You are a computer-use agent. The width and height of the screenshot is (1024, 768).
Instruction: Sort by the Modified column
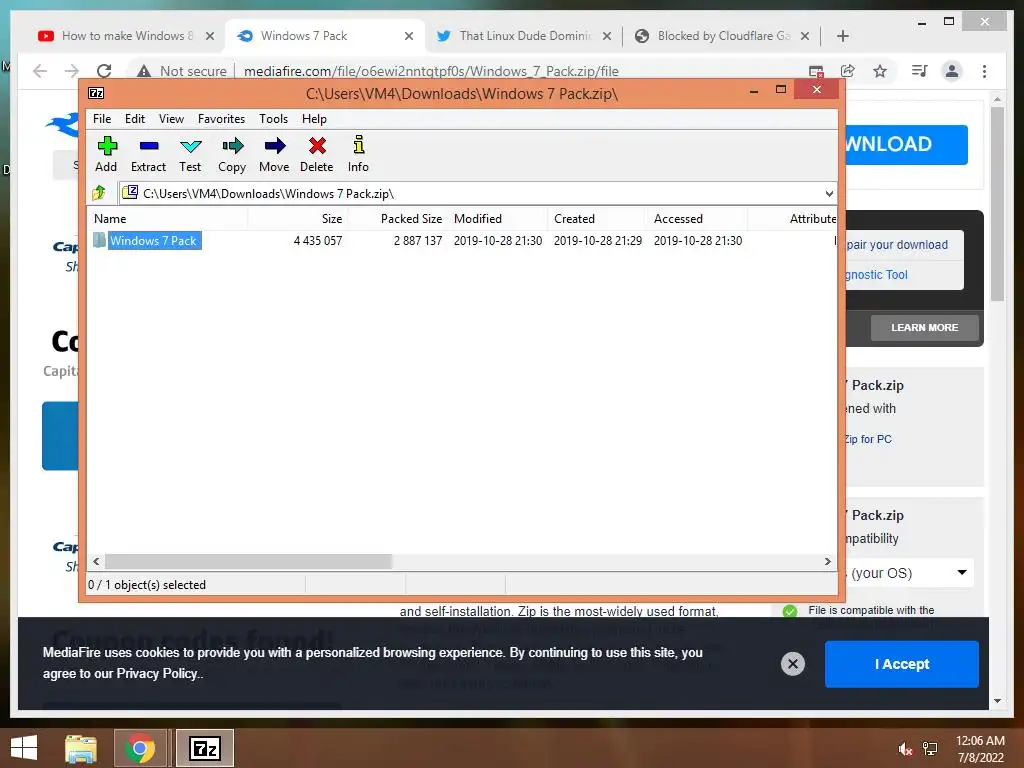coord(498,219)
